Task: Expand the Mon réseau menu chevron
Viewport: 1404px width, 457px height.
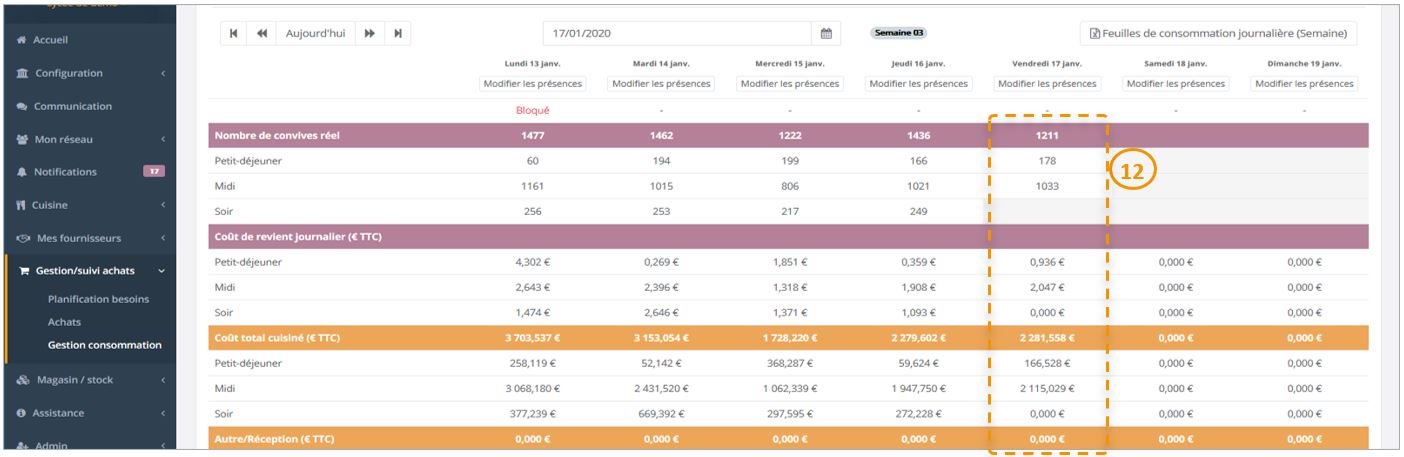Action: point(162,139)
